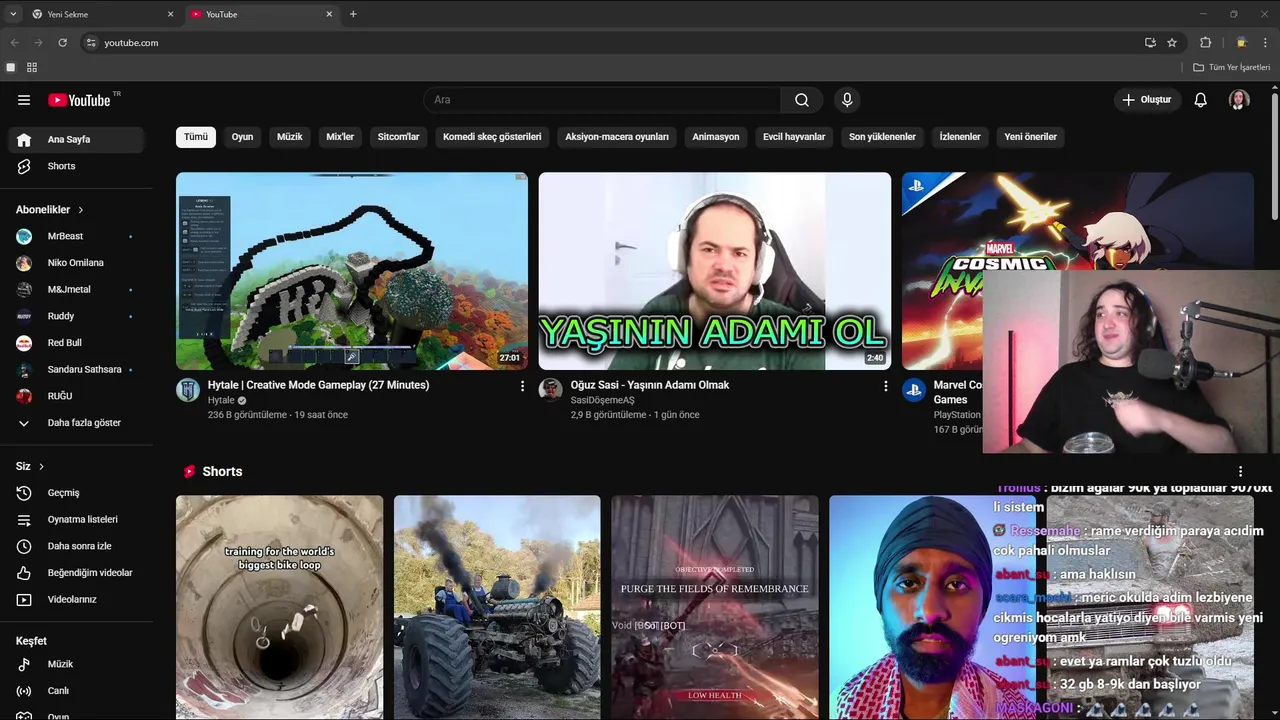Open the tab search dropdown arrow

pyautogui.click(x=13, y=14)
